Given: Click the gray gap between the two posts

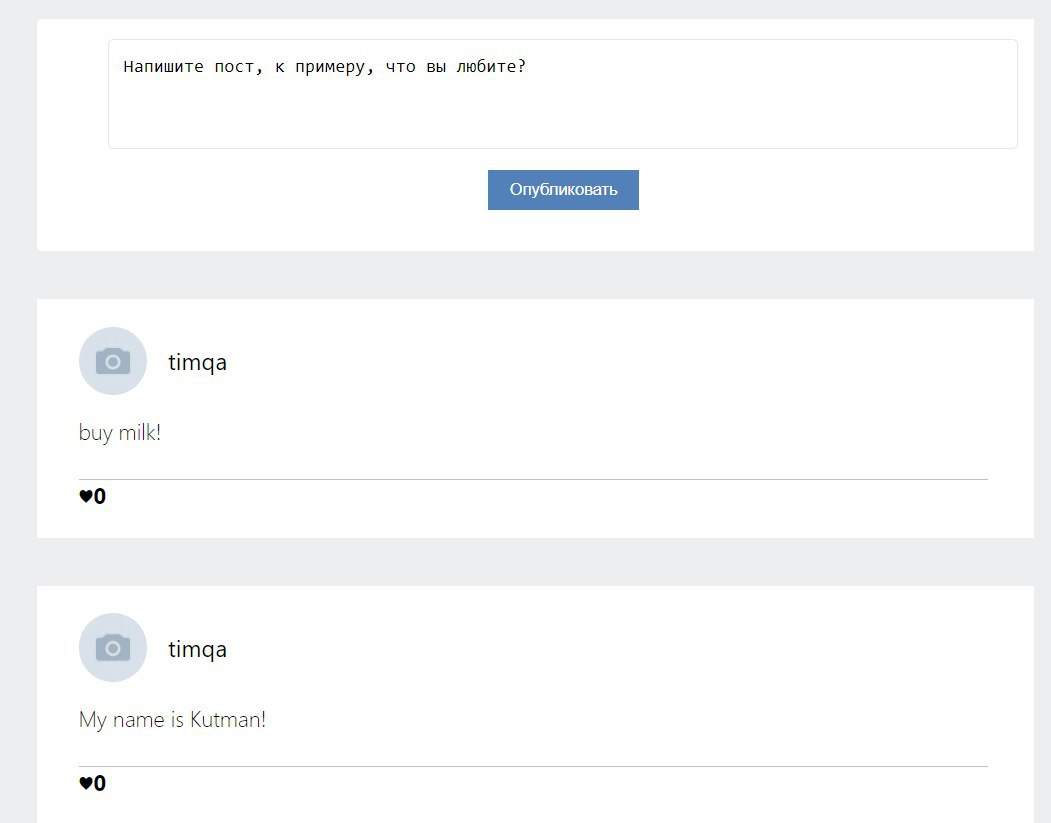Looking at the screenshot, I should click(x=535, y=562).
